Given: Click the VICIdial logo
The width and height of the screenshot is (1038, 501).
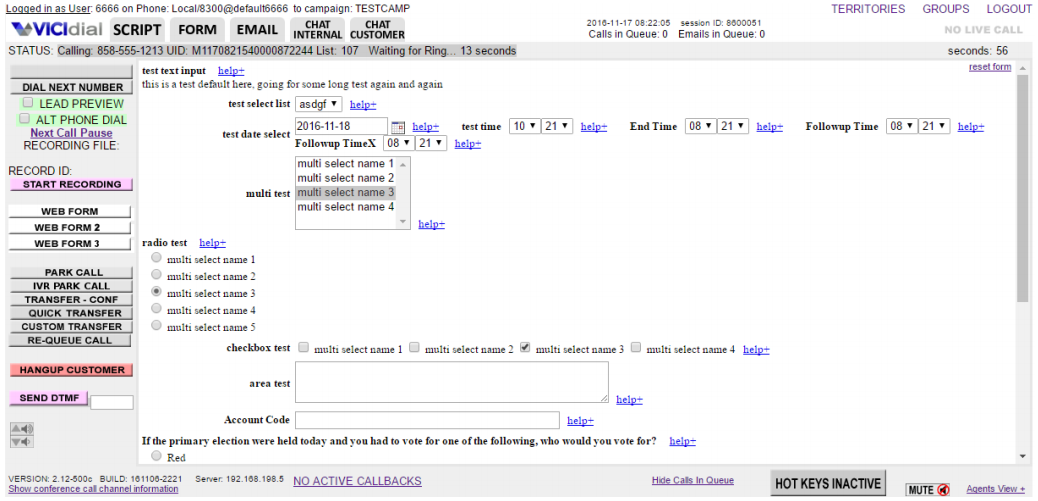Looking at the screenshot, I should tap(56, 29).
